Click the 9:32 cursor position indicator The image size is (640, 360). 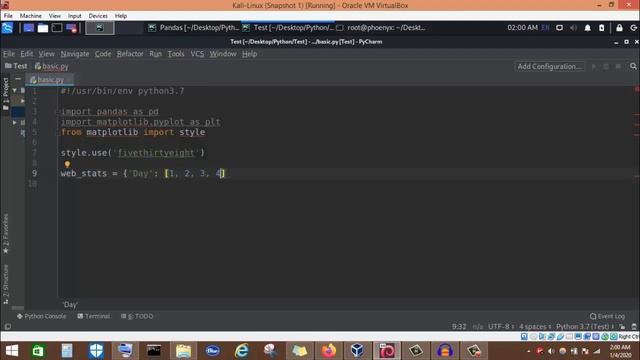tap(459, 327)
